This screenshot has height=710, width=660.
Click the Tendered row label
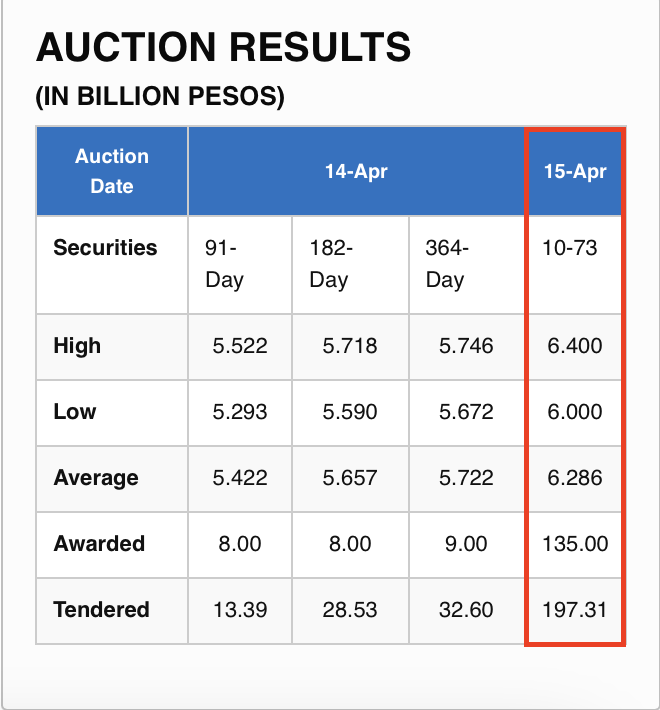tap(101, 610)
